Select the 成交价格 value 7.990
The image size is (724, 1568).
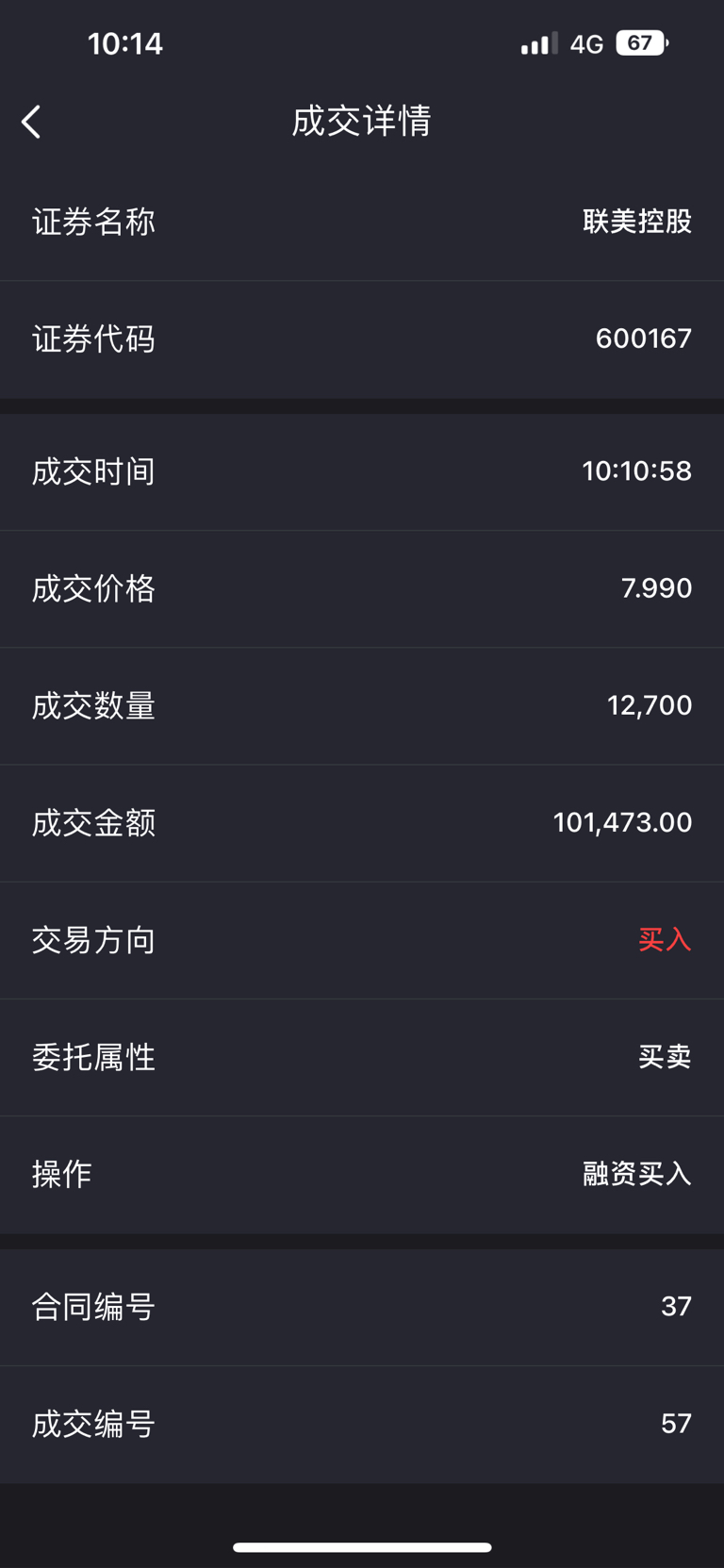coord(656,588)
